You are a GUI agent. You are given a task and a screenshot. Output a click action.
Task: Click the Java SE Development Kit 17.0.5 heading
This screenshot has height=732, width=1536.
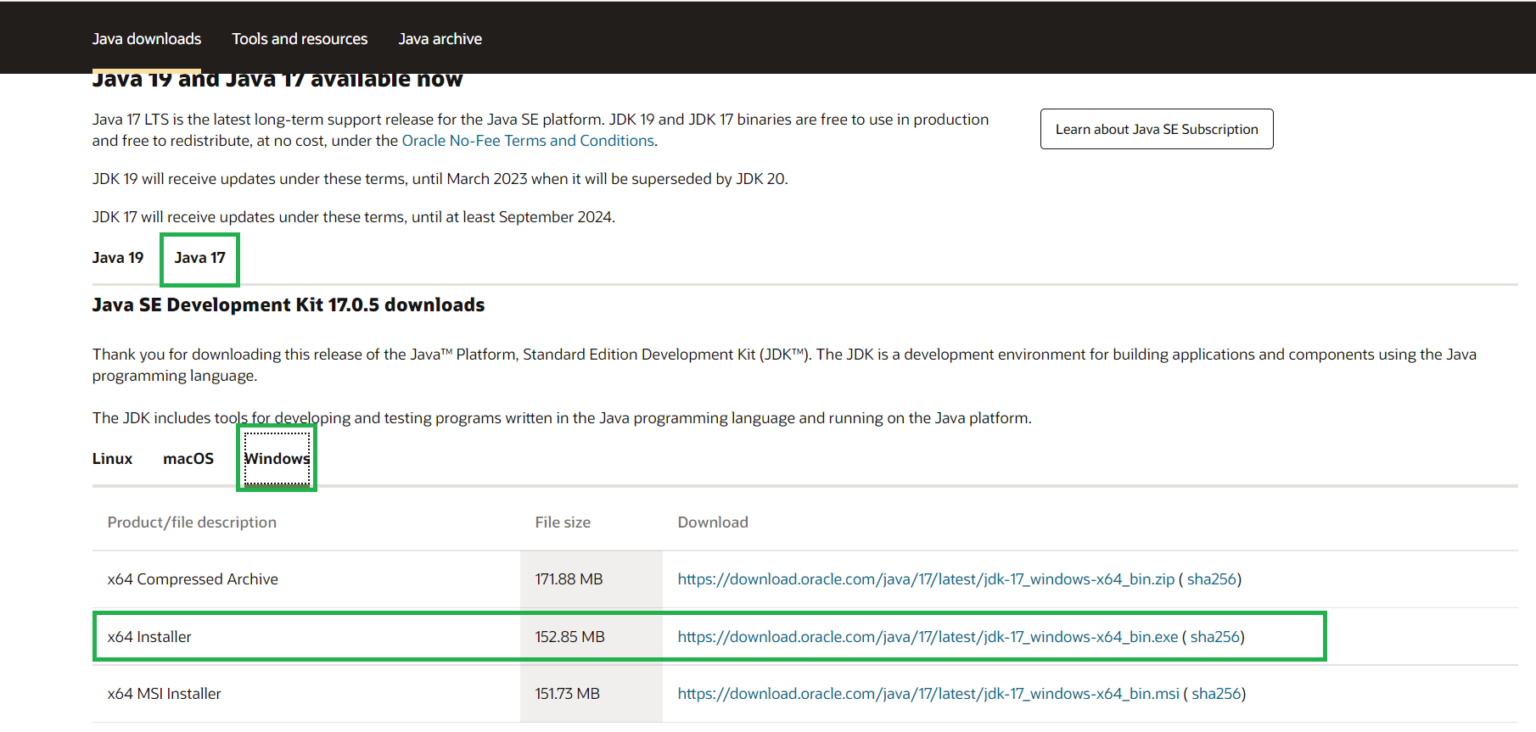[x=288, y=305]
